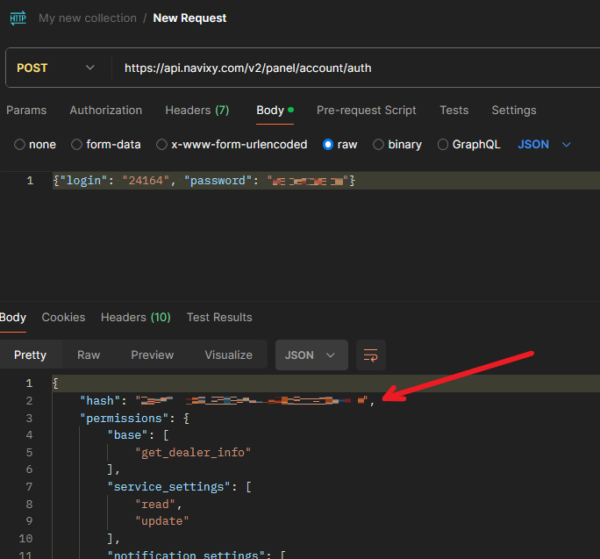
Task: Open response Headers (10) tab
Action: click(136, 317)
